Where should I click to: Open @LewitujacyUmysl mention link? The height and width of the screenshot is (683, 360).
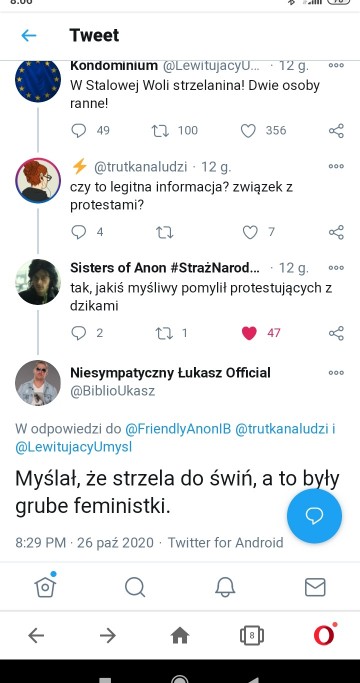(73, 447)
